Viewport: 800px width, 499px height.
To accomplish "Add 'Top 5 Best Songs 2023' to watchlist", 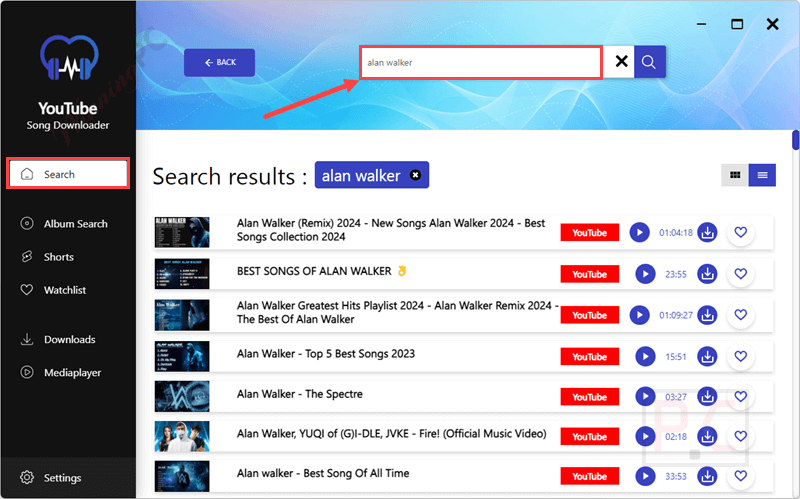I will point(741,357).
